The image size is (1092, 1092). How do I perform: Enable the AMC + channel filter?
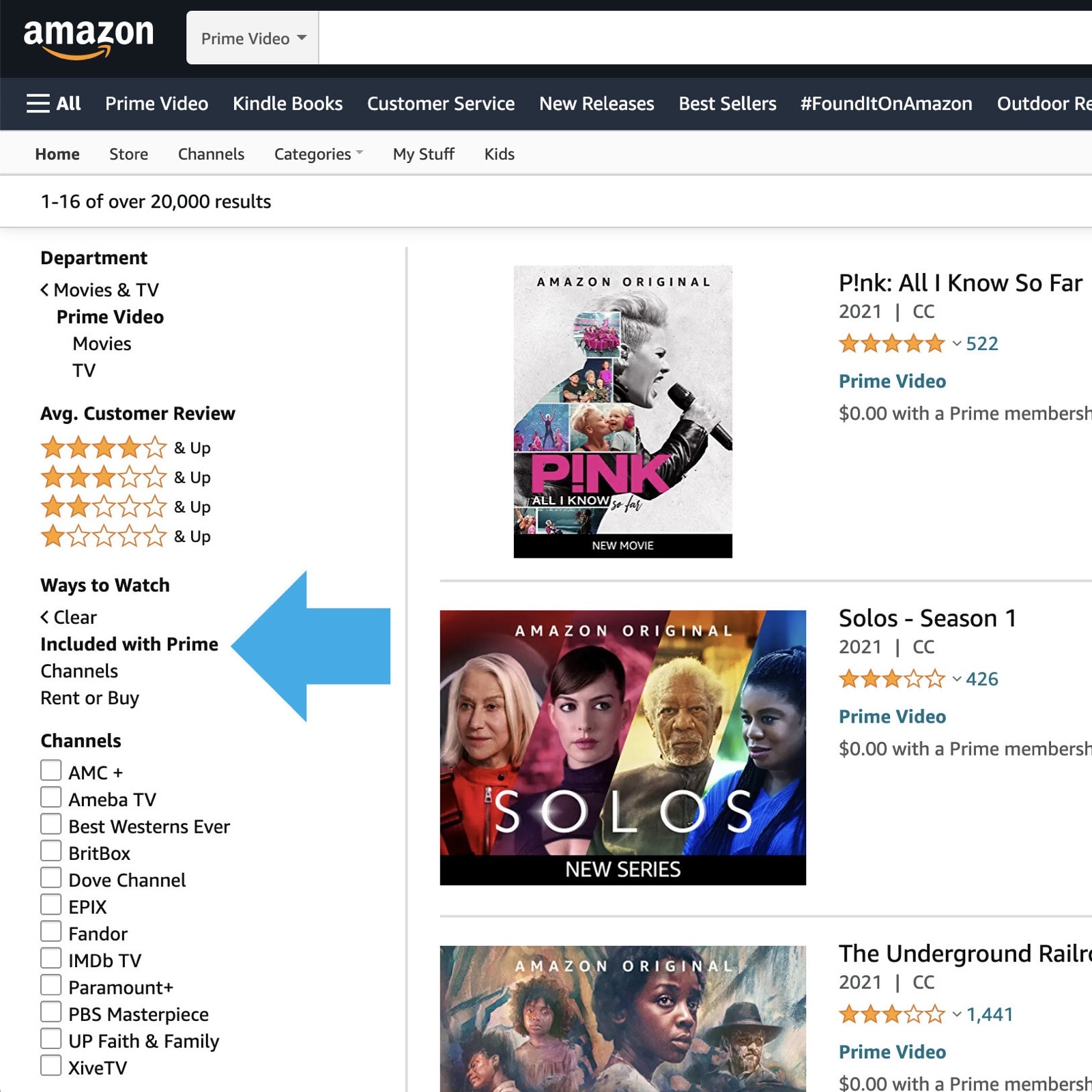51,770
